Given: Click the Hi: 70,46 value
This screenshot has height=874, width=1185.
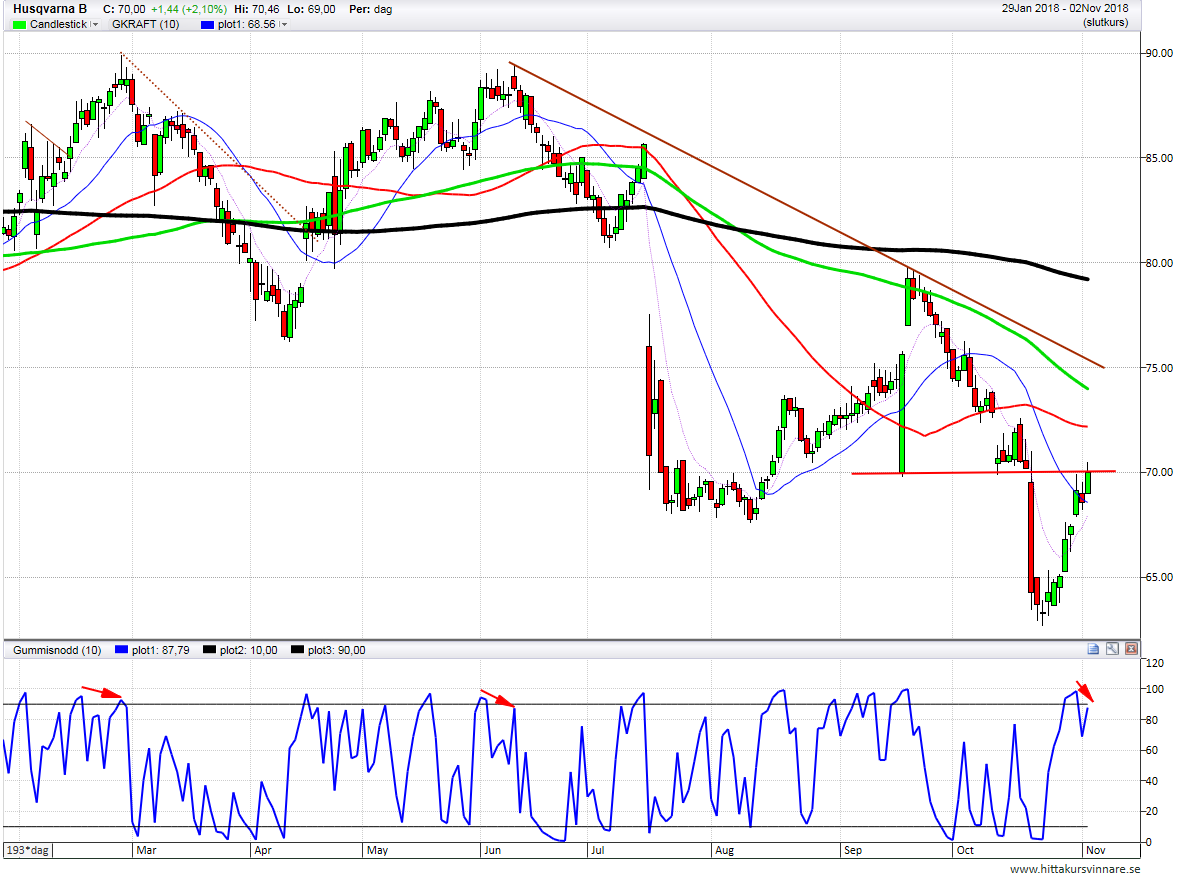Looking at the screenshot, I should tap(256, 10).
